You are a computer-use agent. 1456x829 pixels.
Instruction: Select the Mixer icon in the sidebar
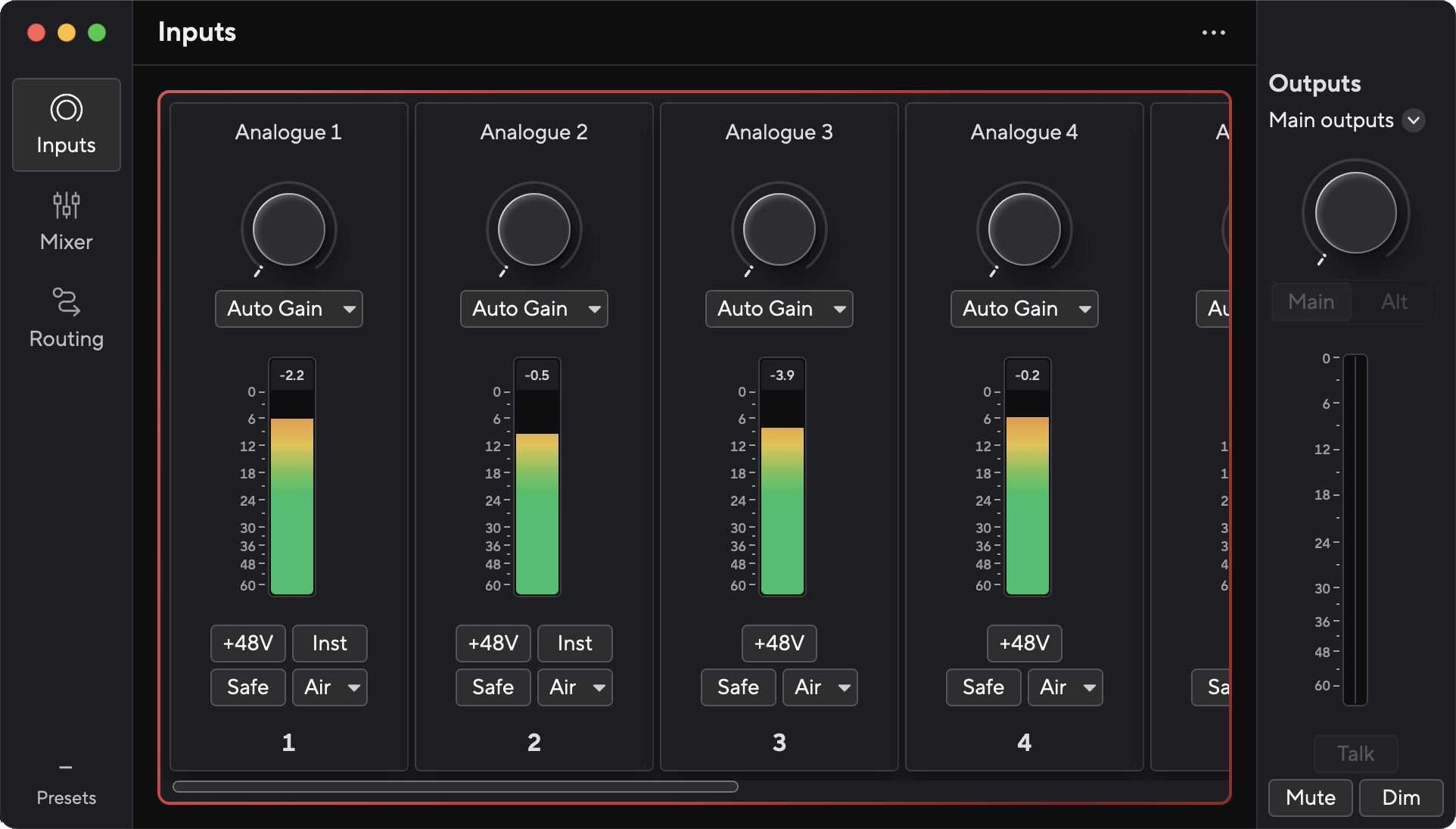coord(66,220)
